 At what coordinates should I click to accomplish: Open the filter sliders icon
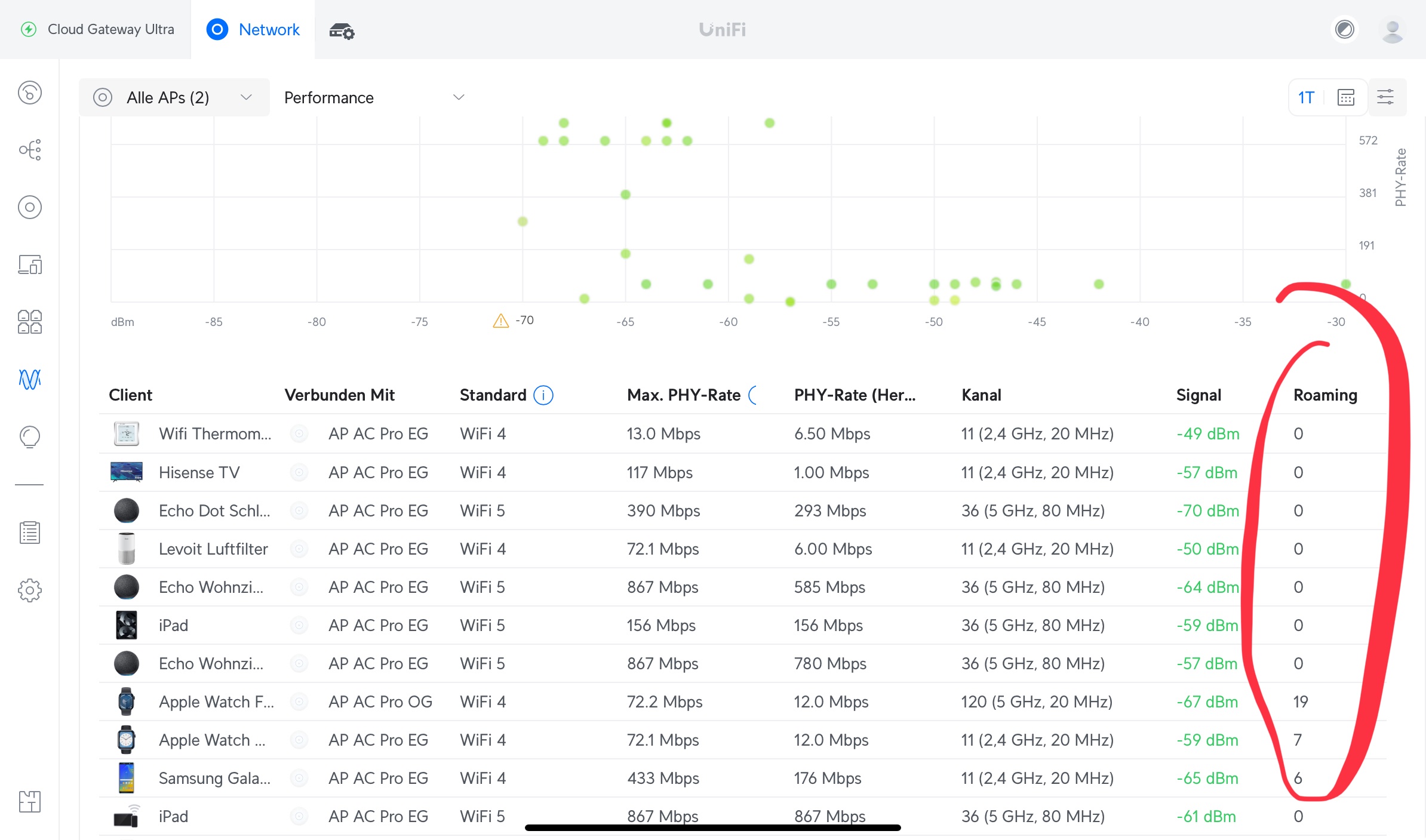(1385, 97)
